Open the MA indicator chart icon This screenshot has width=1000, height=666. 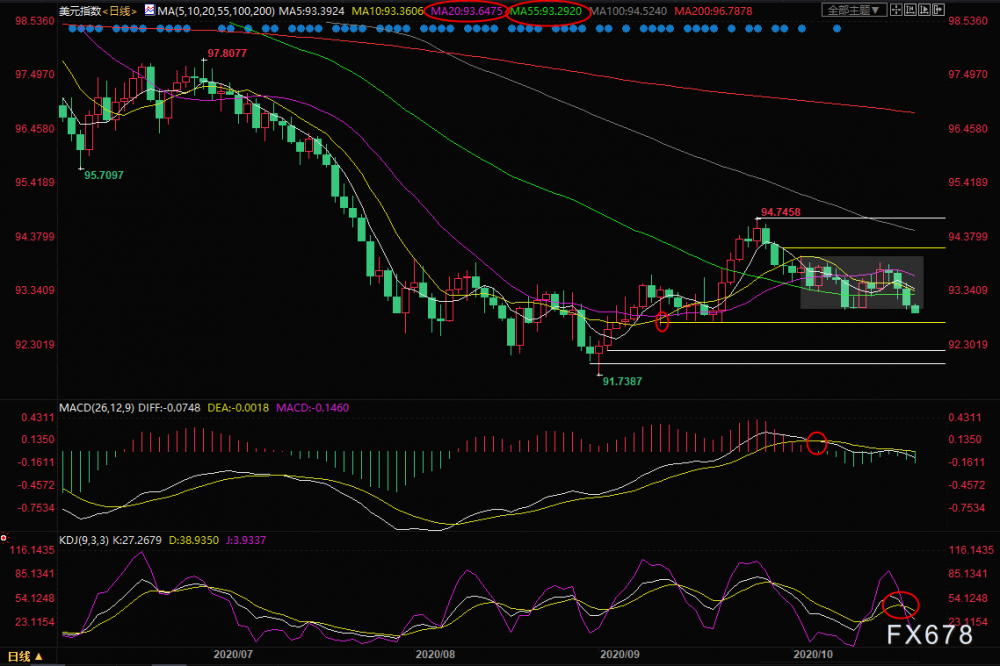(x=150, y=10)
